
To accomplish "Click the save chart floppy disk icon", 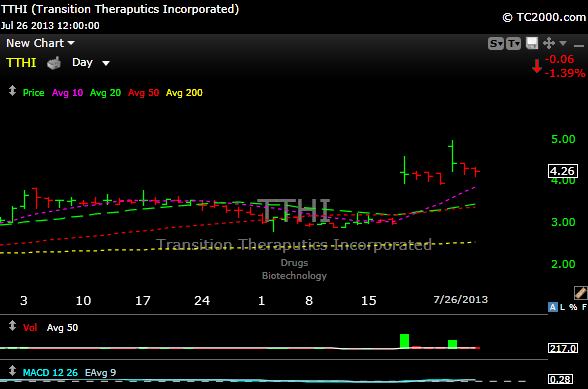I will 532,44.
